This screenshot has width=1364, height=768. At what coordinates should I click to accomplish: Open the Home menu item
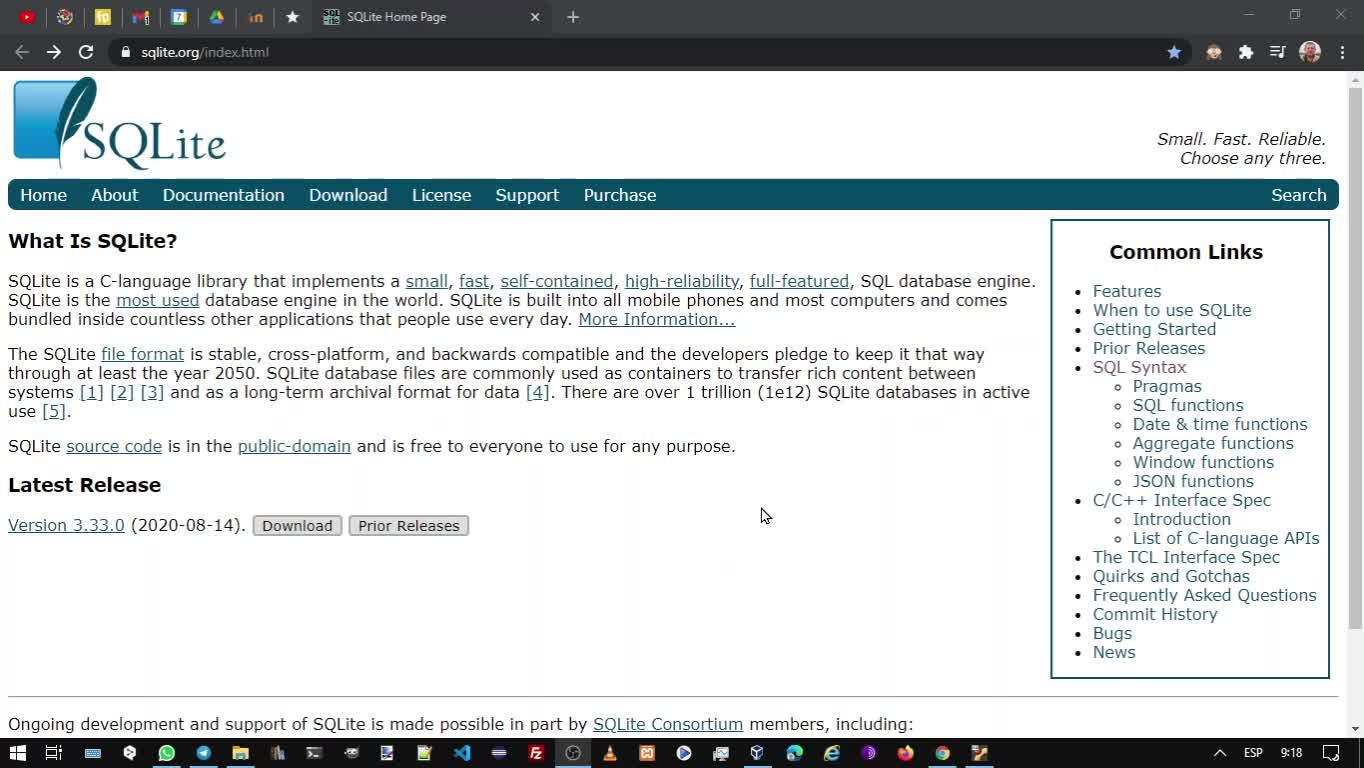[43, 195]
